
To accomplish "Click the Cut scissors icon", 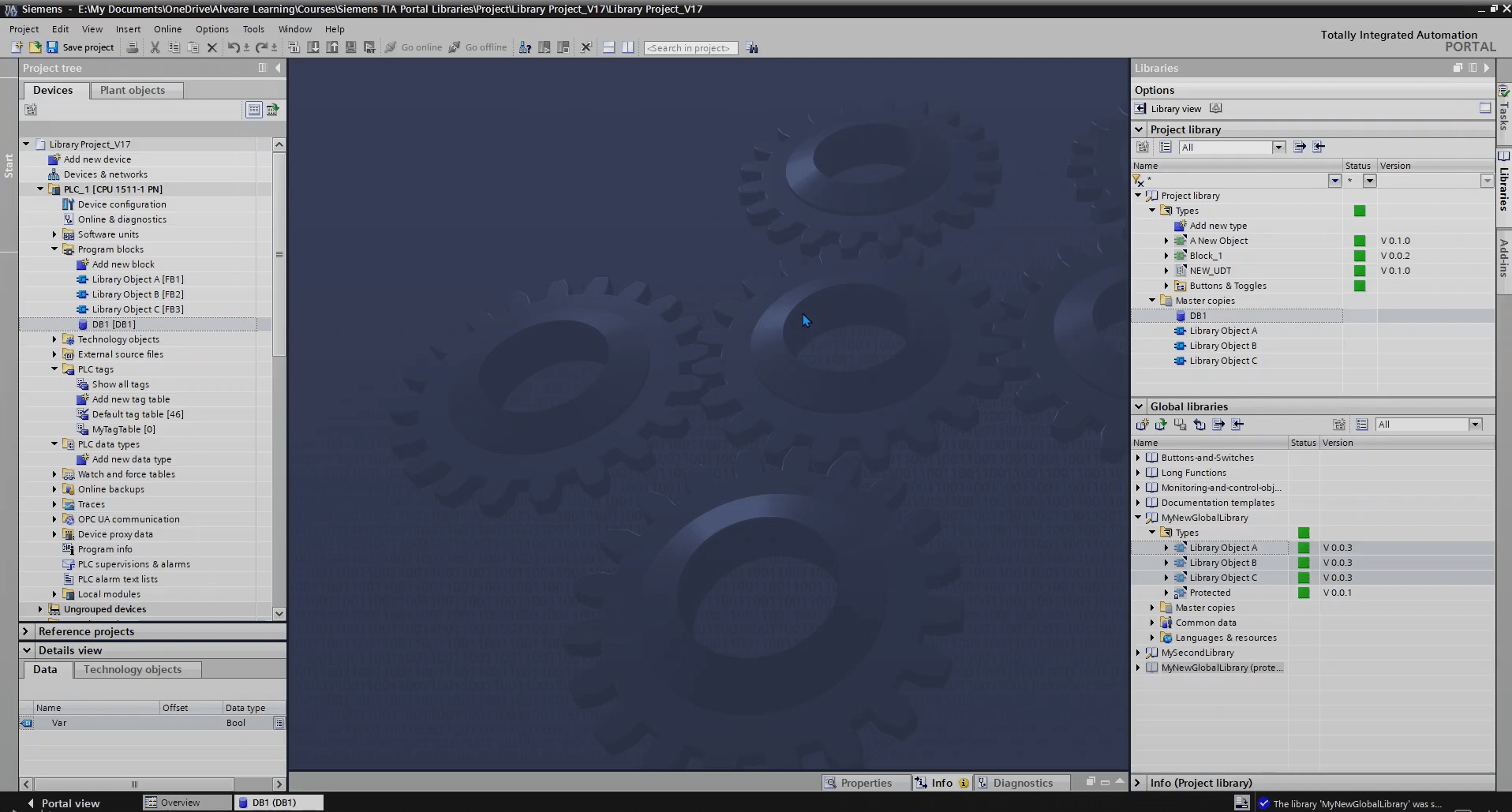I will click(155, 47).
